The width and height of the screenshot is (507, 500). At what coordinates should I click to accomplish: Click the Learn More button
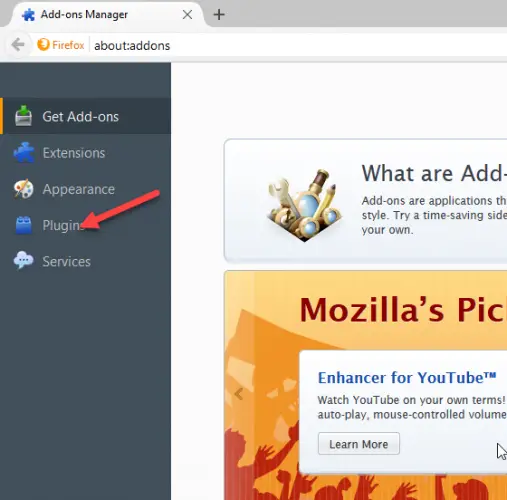click(x=359, y=444)
